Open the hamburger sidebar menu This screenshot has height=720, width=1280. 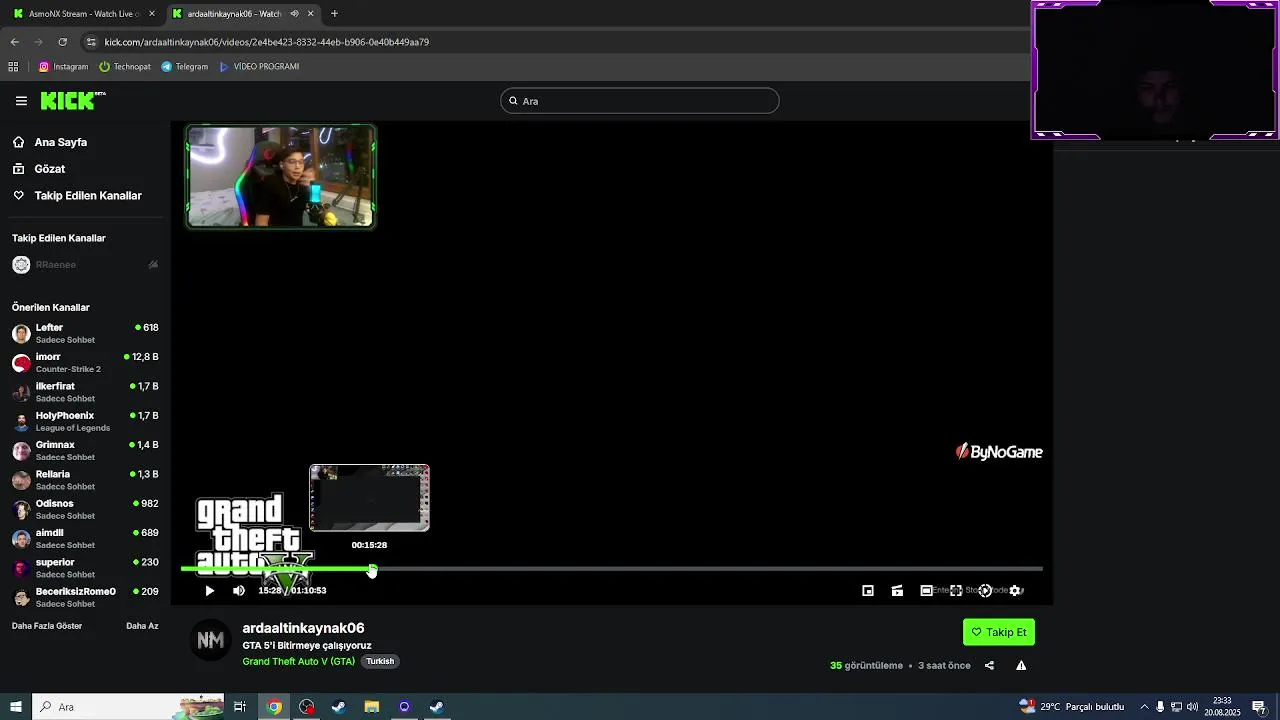tap(21, 101)
